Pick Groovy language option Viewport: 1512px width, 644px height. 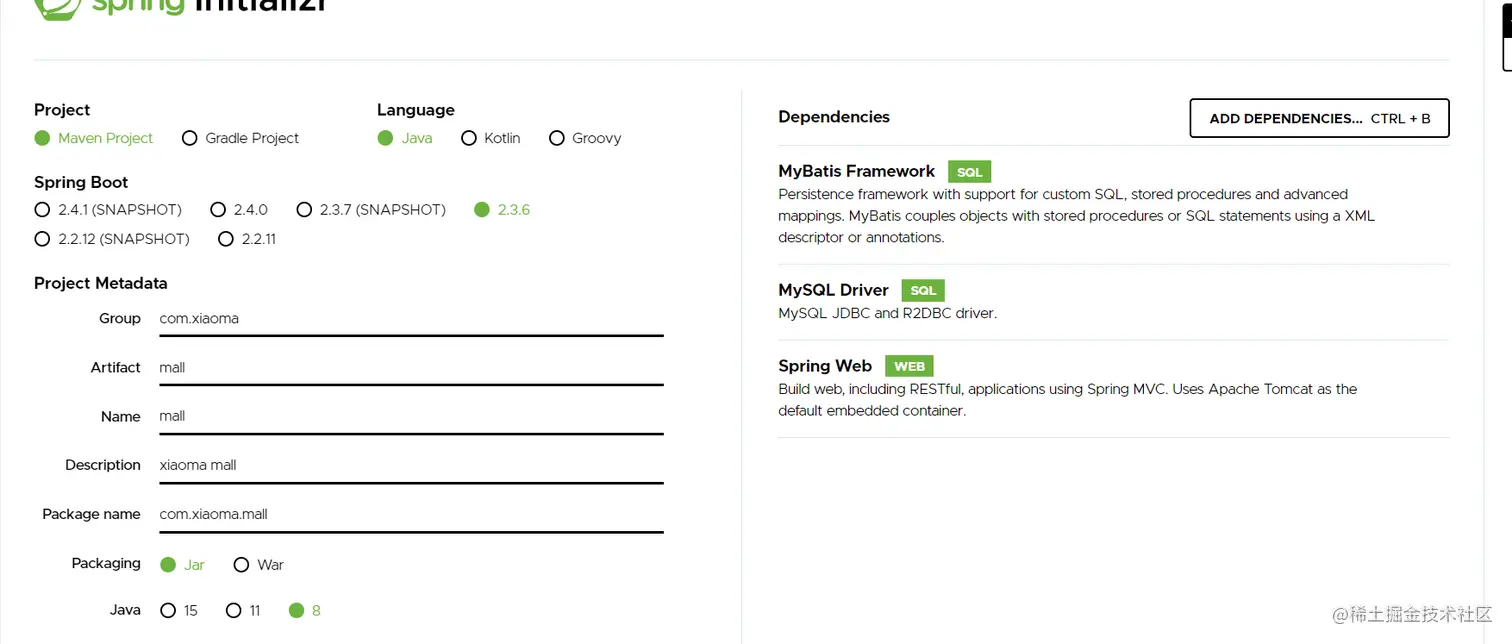557,138
